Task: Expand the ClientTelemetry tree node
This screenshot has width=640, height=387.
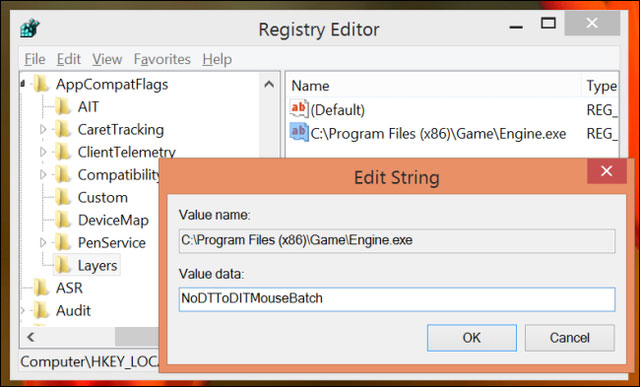Action: pyautogui.click(x=43, y=152)
